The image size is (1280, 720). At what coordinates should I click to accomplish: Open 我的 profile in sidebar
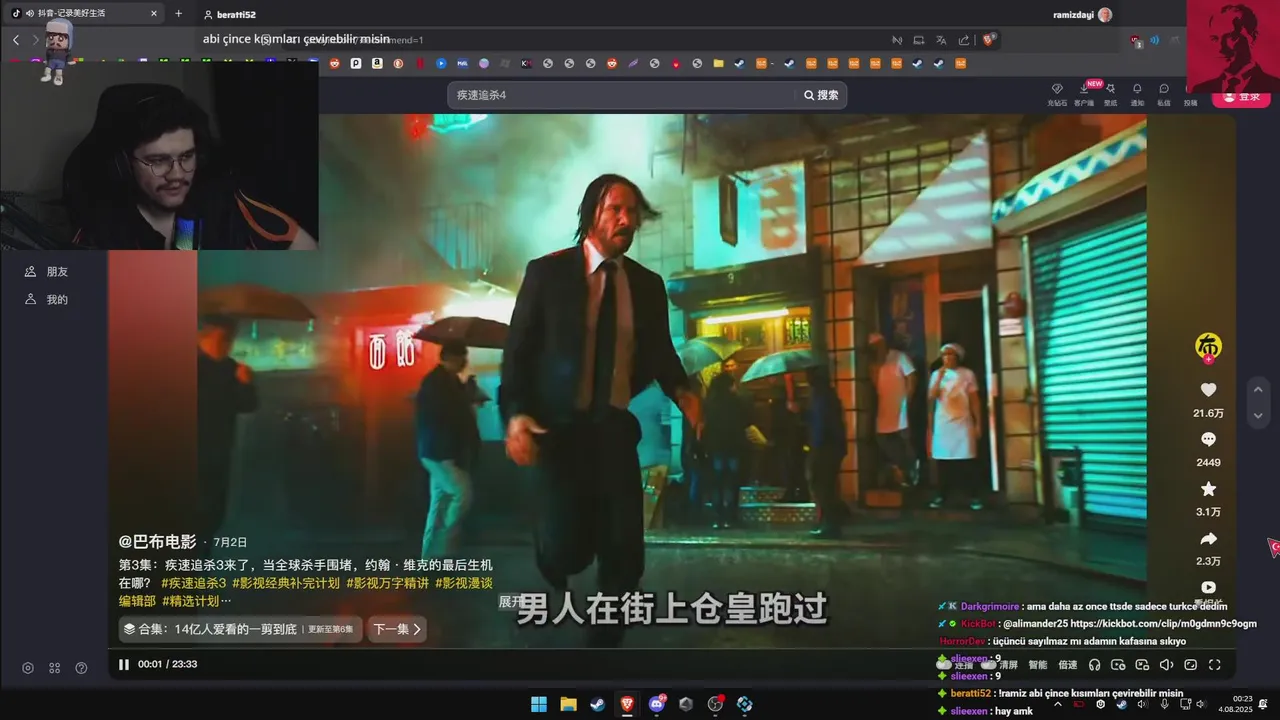point(47,299)
